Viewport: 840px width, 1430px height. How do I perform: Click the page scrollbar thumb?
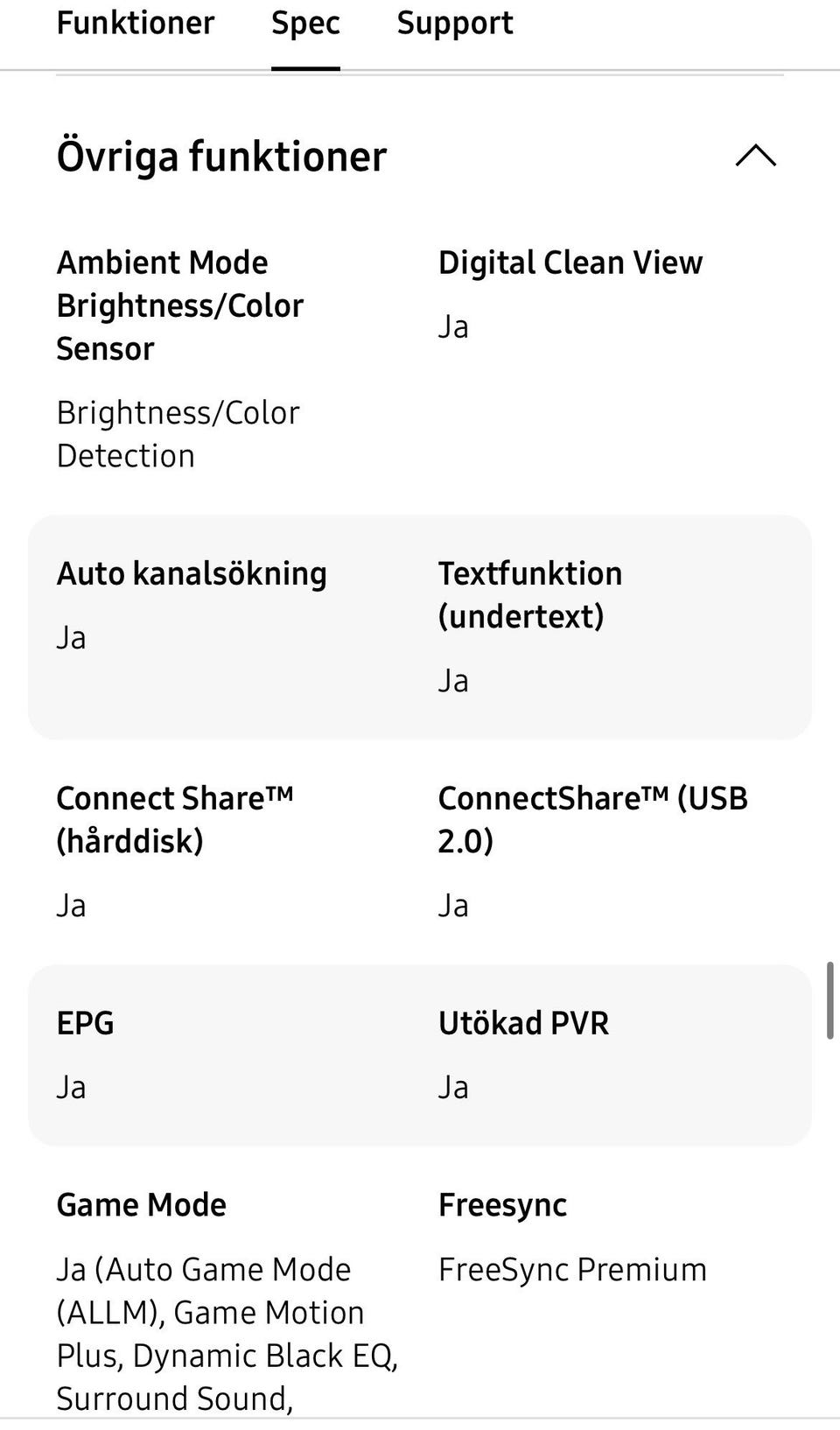pos(829,1000)
